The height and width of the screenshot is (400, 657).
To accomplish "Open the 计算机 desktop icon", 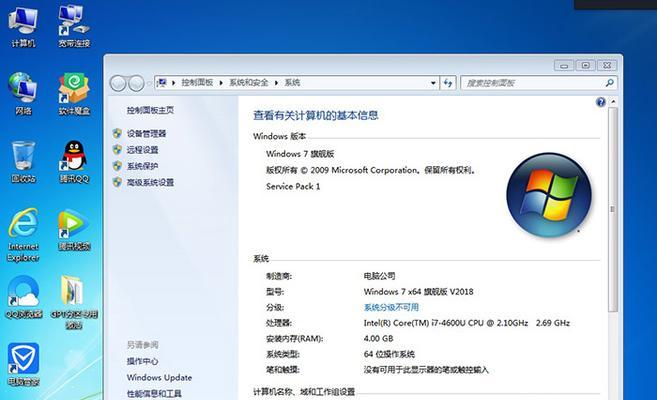I will (23, 26).
